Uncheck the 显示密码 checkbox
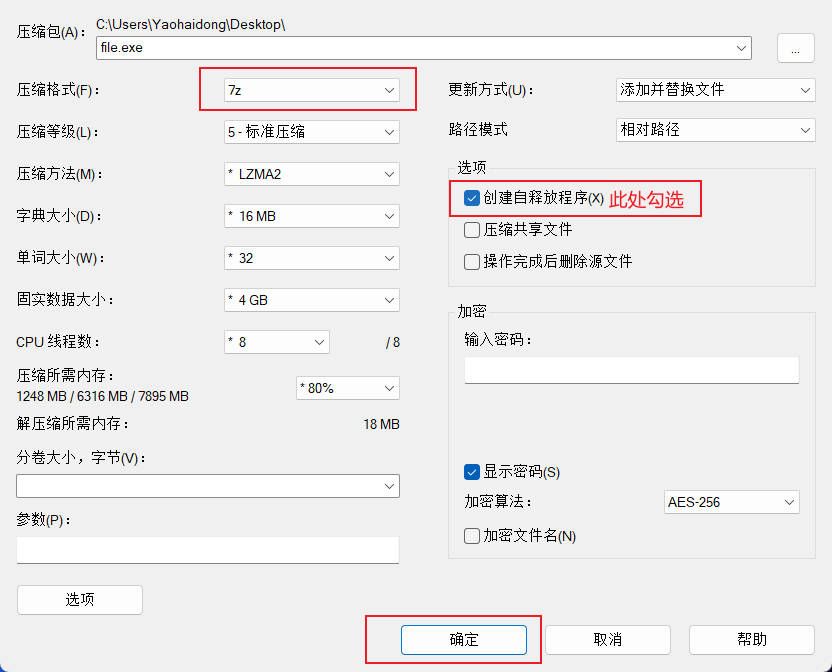The width and height of the screenshot is (832, 672). coord(472,472)
